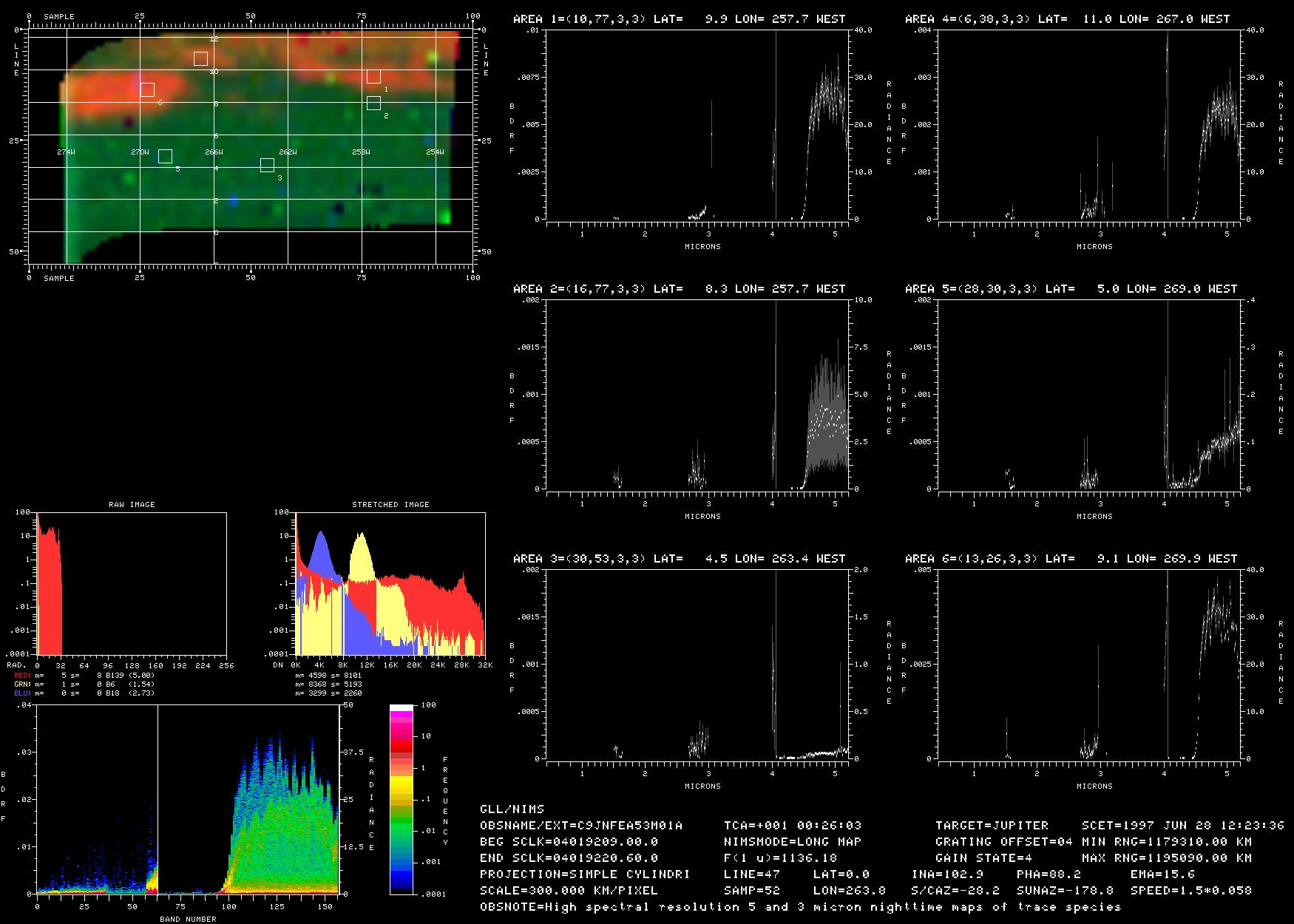The width and height of the screenshot is (1294, 924).
Task: Select the AREA 3 spectrum graph
Action: (699, 665)
